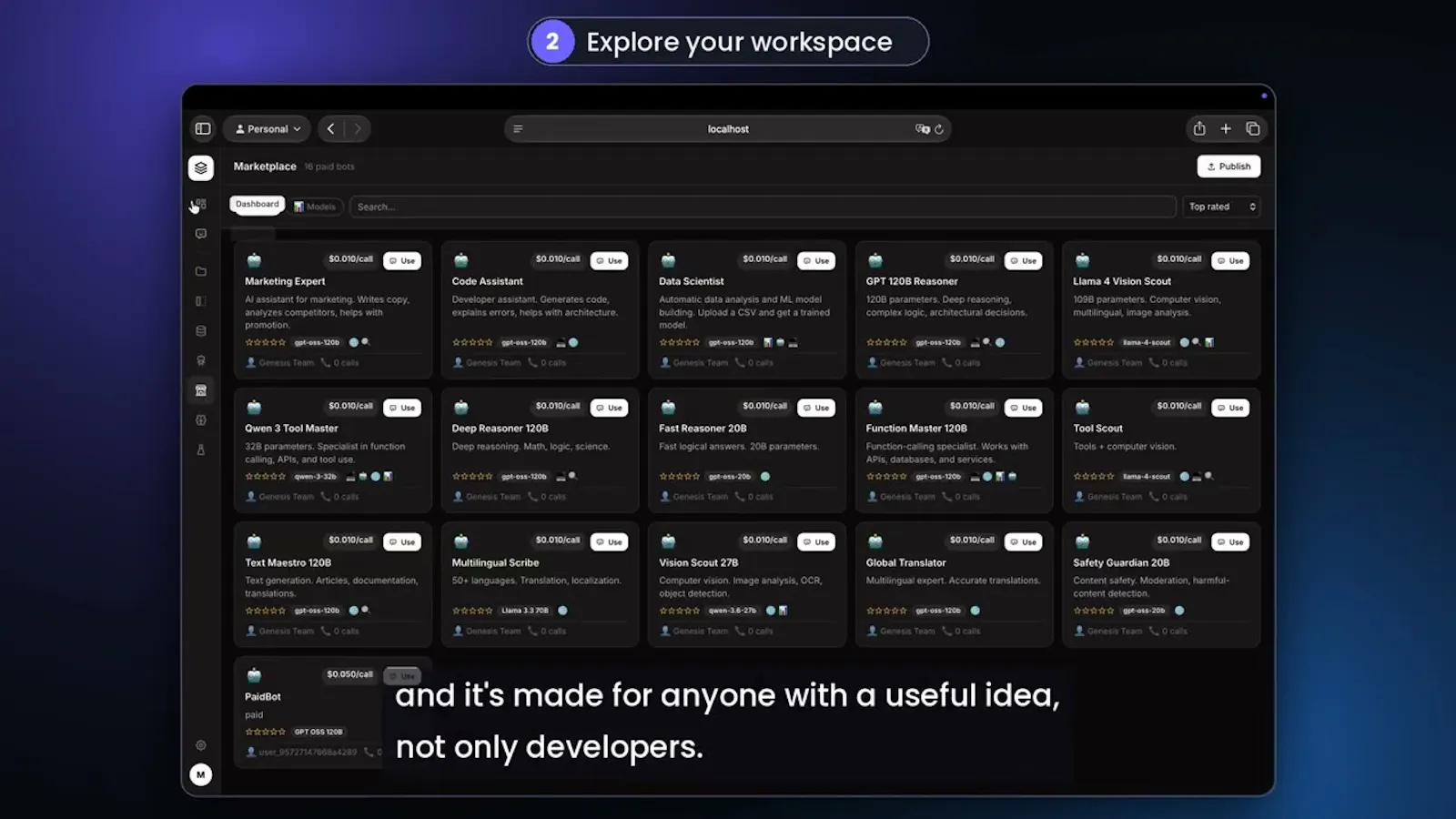Select the Marketplace storefront icon in sidebar
The height and width of the screenshot is (819, 1456).
click(201, 390)
